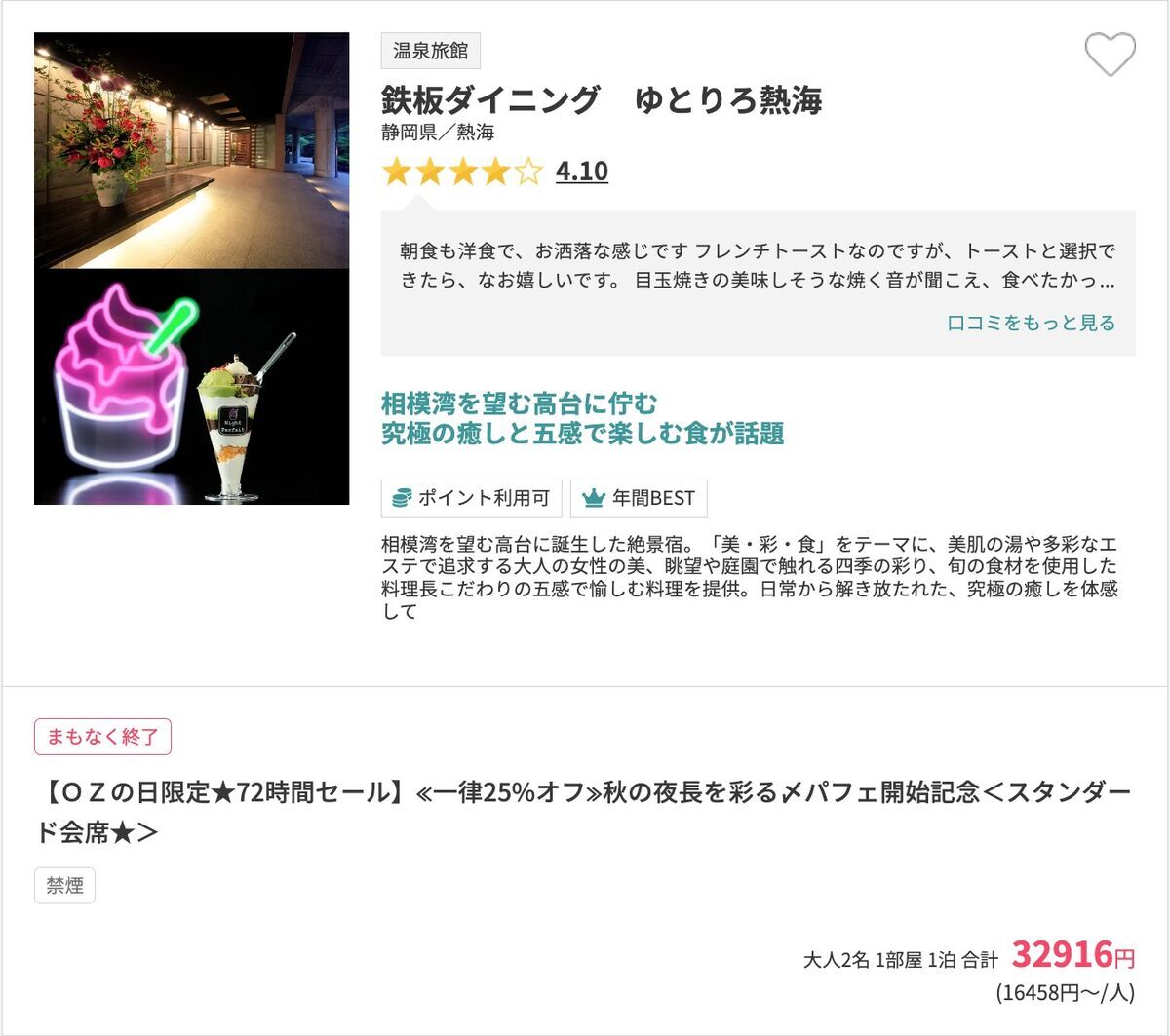Image resolution: width=1170 pixels, height=1036 pixels.
Task: Click the 年間BEST badge
Action: click(639, 498)
